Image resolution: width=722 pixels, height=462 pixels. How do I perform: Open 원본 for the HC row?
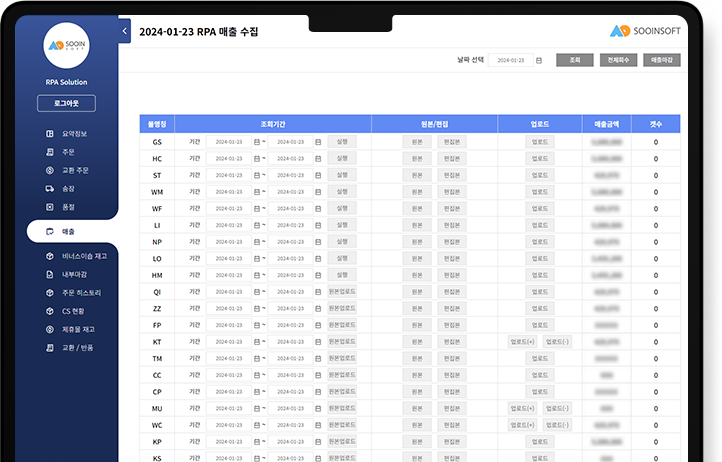pos(417,158)
